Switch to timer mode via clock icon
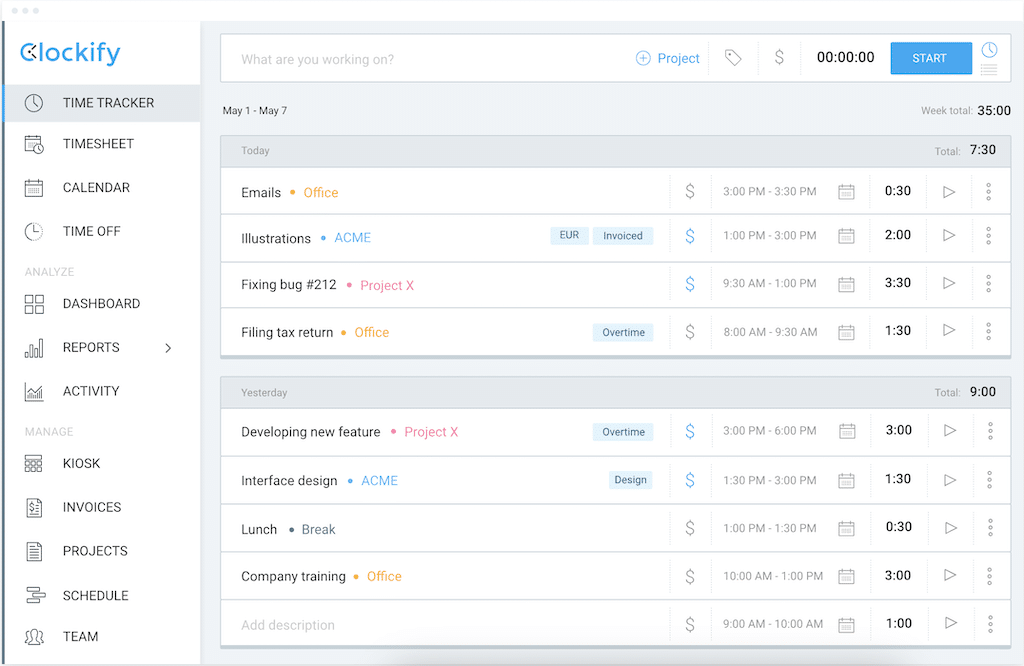Image resolution: width=1024 pixels, height=666 pixels. [989, 50]
